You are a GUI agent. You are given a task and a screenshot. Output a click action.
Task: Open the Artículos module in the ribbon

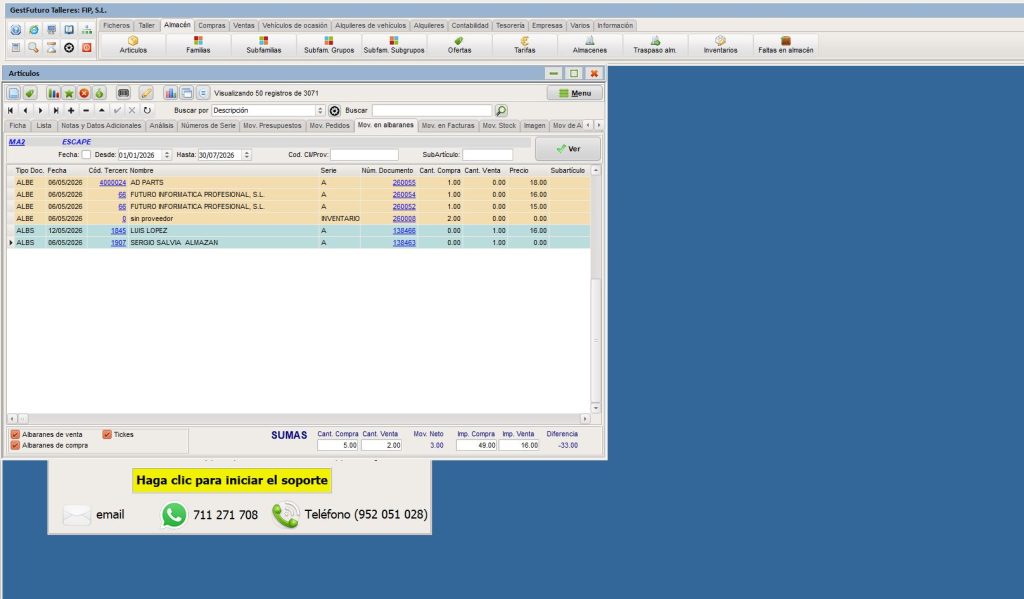[133, 44]
